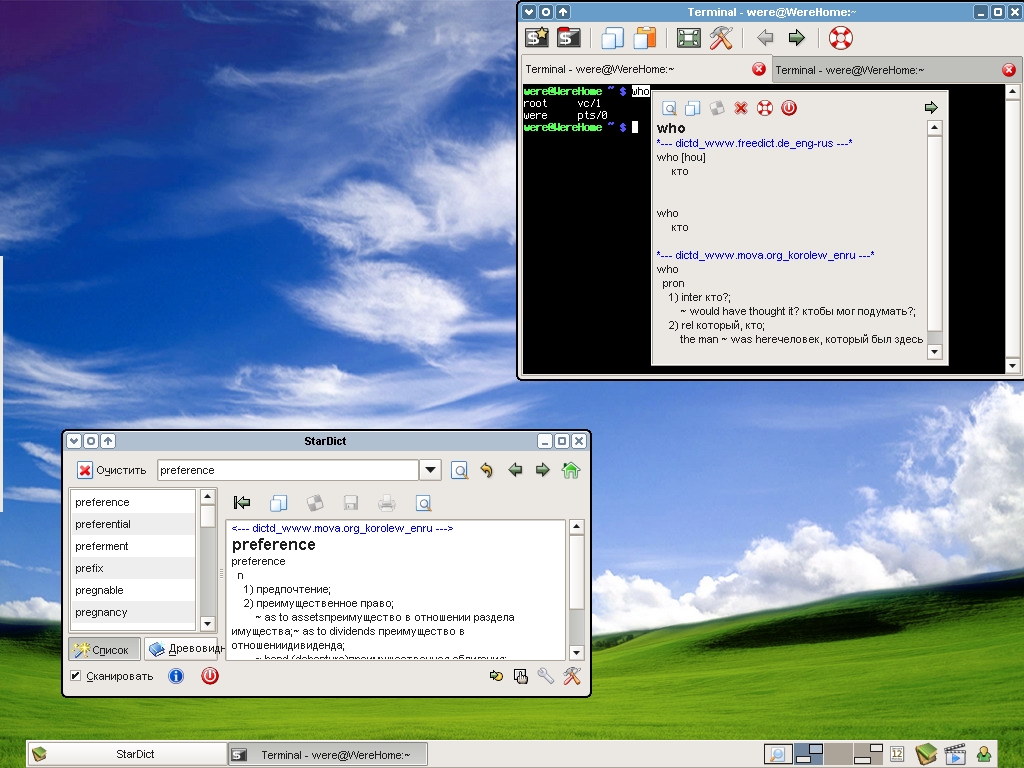Pick "prefix" in the word list
Viewport: 1024px width, 768px height.
click(x=133, y=569)
